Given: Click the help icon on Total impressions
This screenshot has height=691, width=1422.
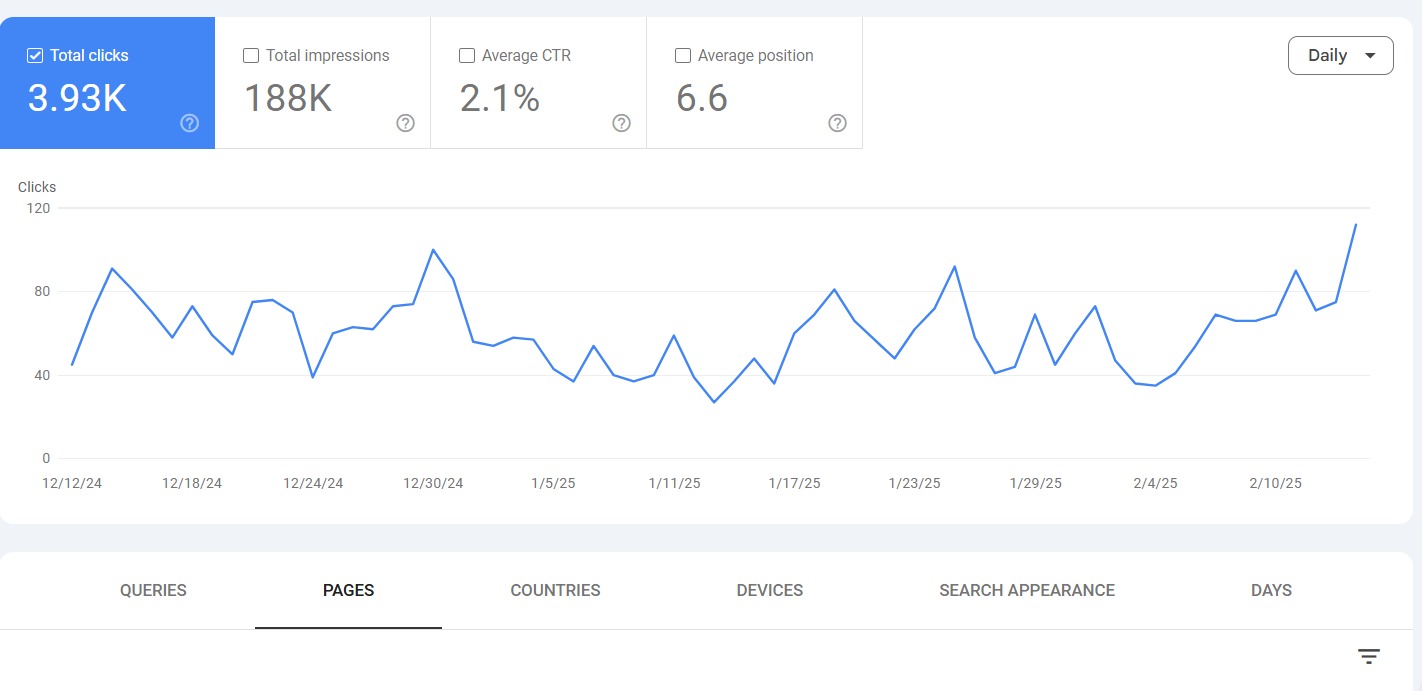Looking at the screenshot, I should point(405,123).
